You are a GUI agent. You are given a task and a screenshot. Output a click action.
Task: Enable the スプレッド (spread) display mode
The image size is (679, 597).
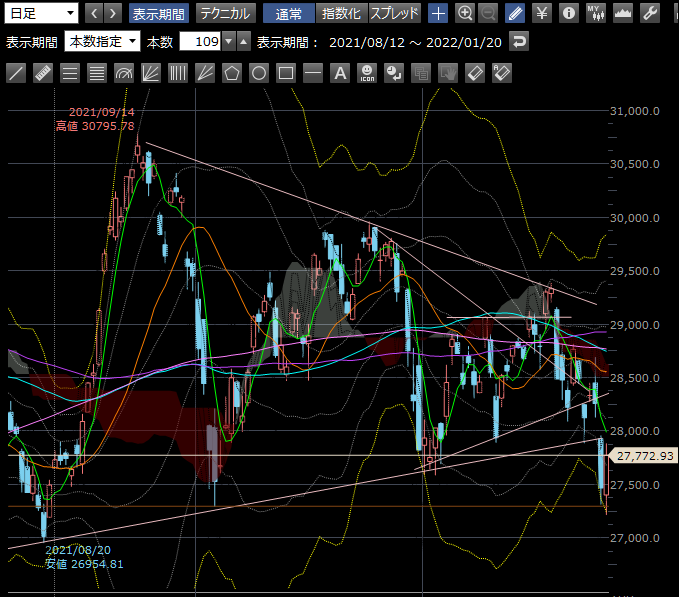[x=395, y=13]
